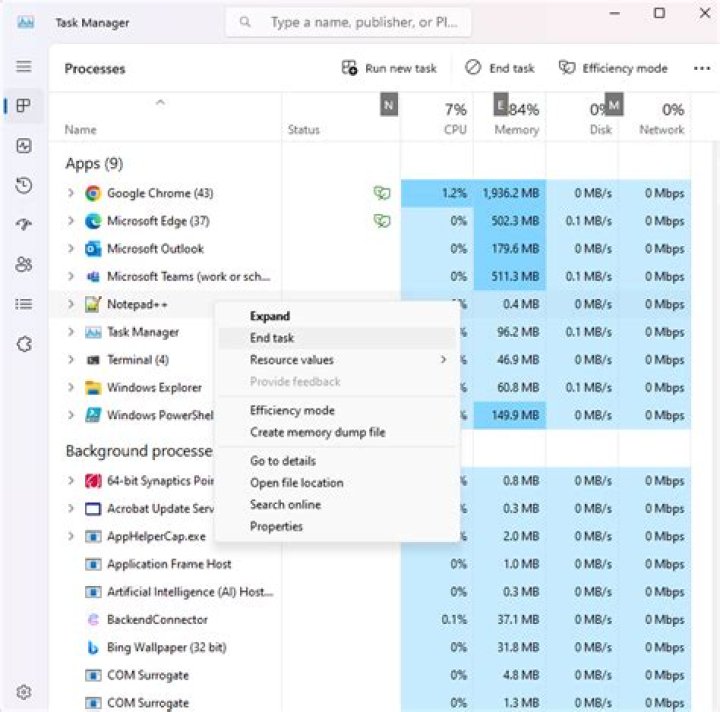Expand the Microsoft Outlook process group
This screenshot has height=712, width=720.
click(71, 248)
